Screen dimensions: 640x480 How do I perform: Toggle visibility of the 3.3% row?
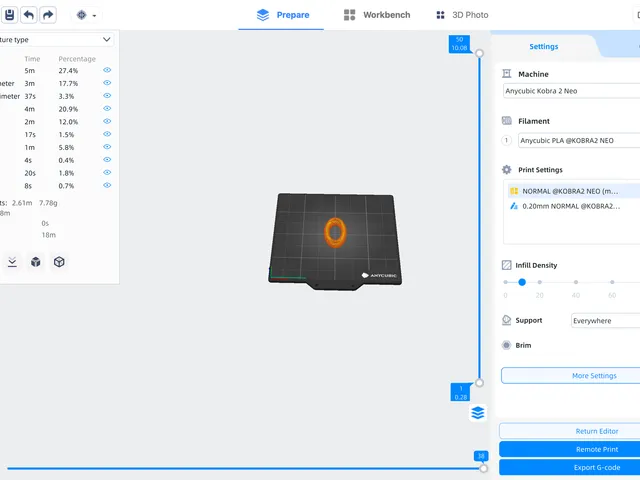point(107,96)
